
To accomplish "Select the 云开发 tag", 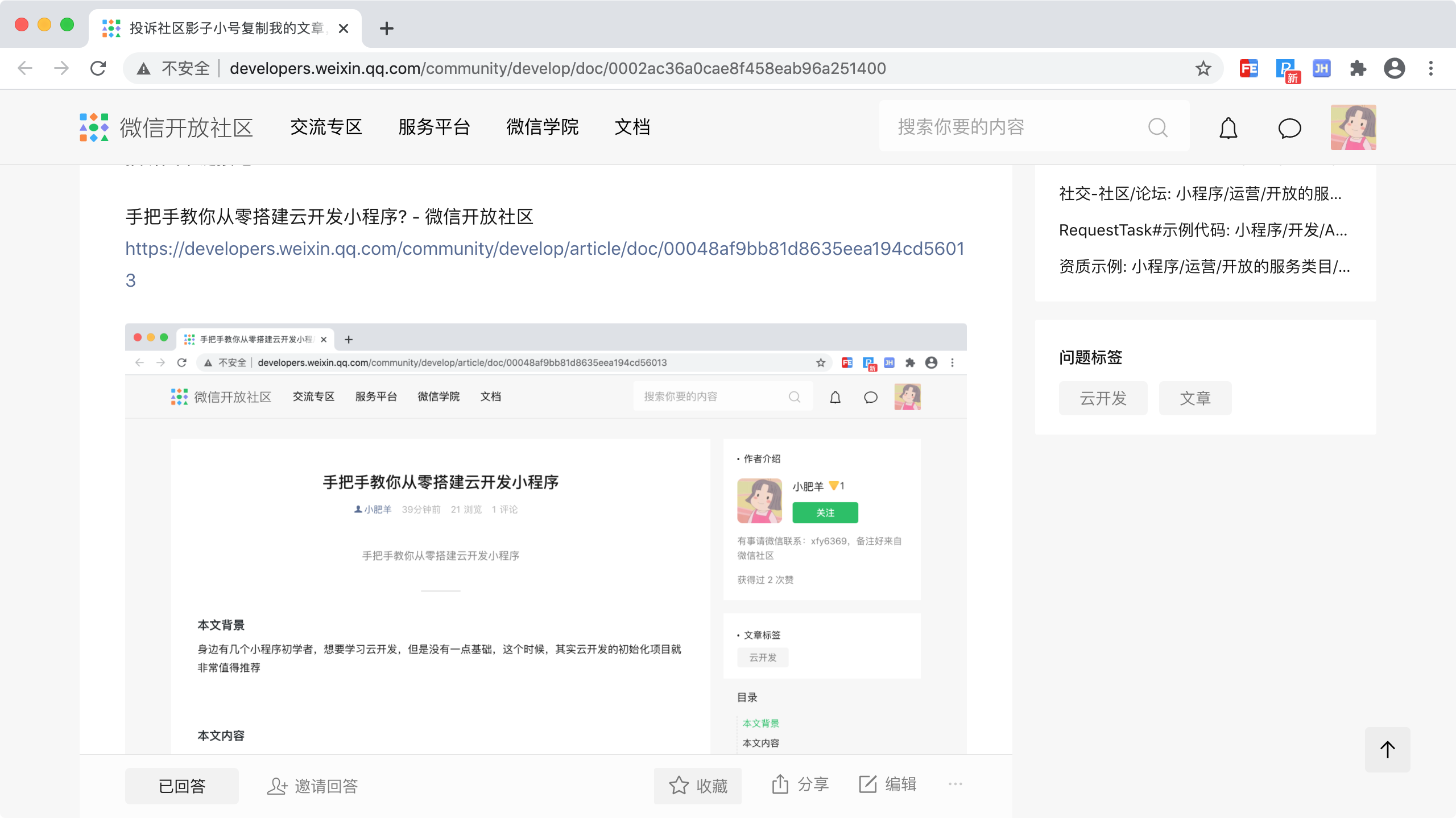I will (1103, 398).
